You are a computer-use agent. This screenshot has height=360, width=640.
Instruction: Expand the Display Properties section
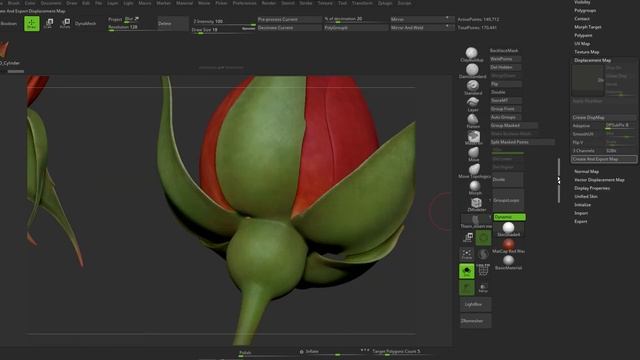(x=592, y=188)
